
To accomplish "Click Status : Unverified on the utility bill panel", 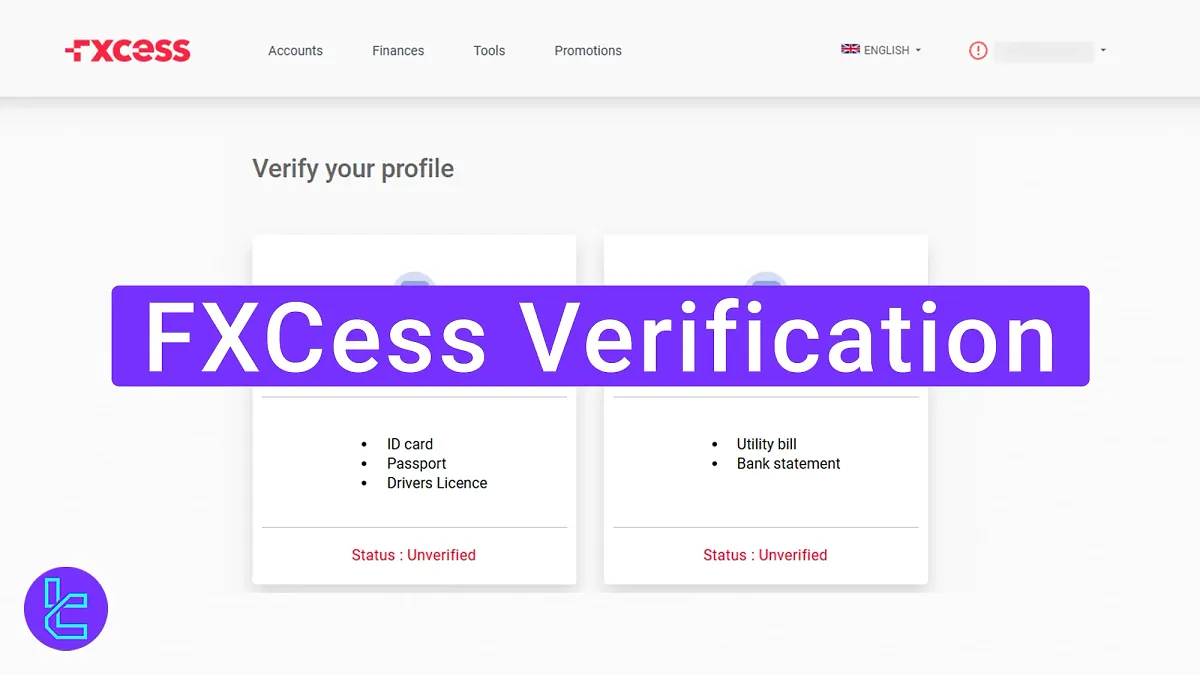I will click(765, 555).
